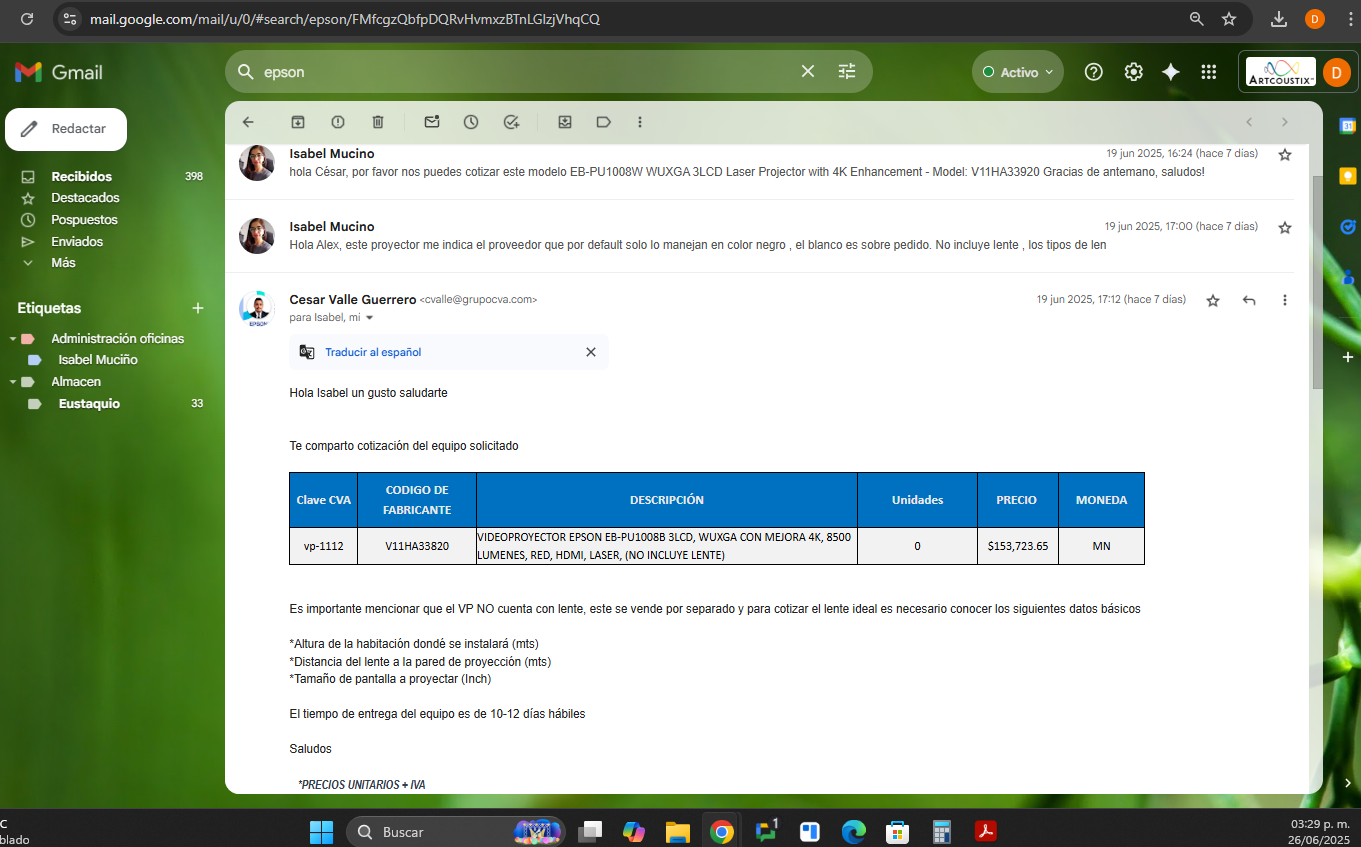Add conversation to Tasks
This screenshot has height=847, width=1361.
(511, 122)
